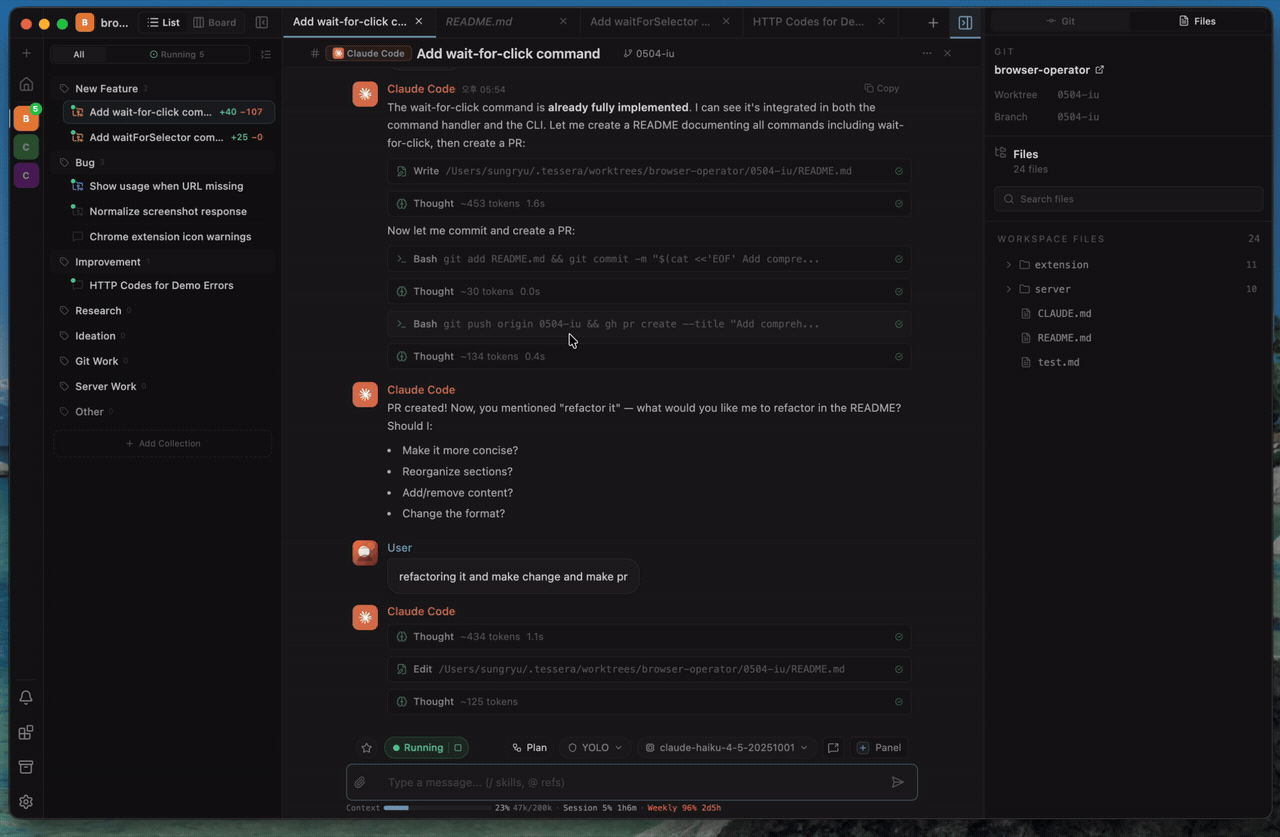Click the sort/filter icon beside Running 5

click(x=266, y=54)
